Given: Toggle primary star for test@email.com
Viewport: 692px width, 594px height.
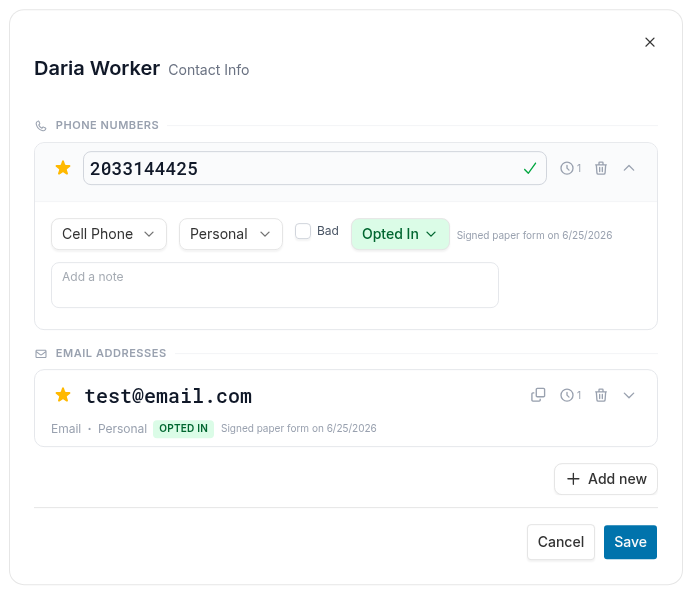Looking at the screenshot, I should tap(63, 395).
